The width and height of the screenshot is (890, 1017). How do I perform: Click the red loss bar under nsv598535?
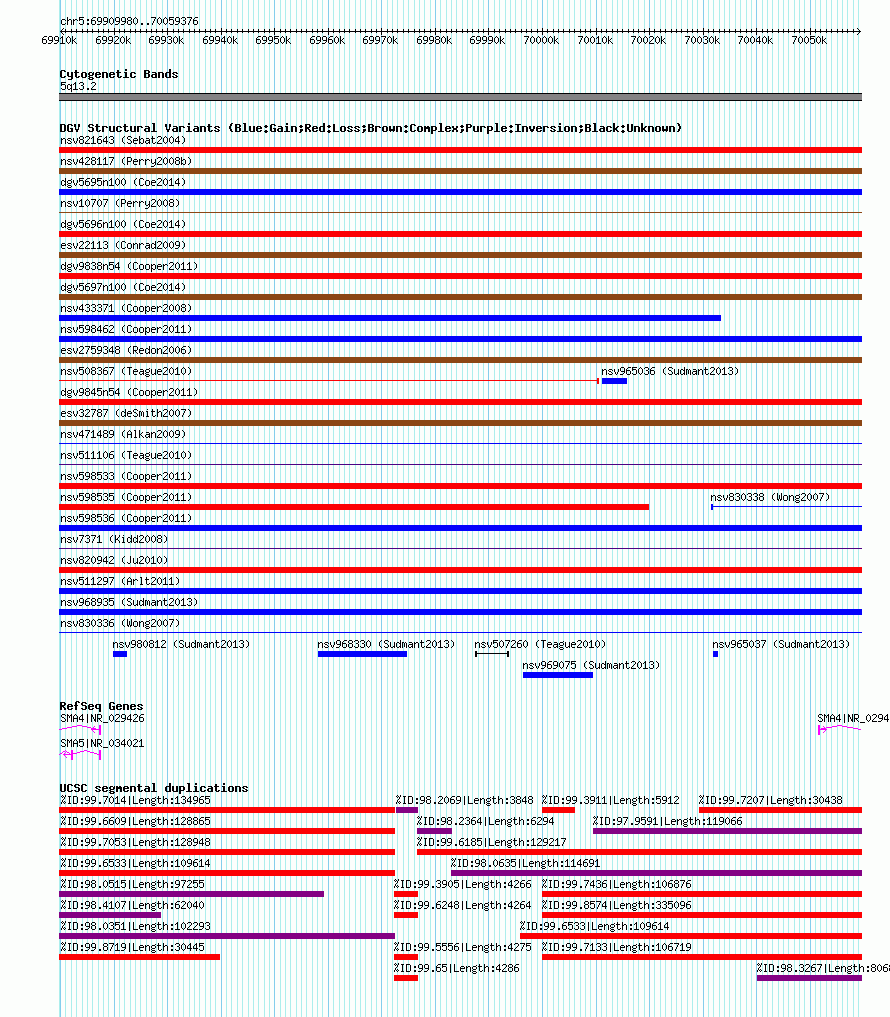(x=354, y=507)
